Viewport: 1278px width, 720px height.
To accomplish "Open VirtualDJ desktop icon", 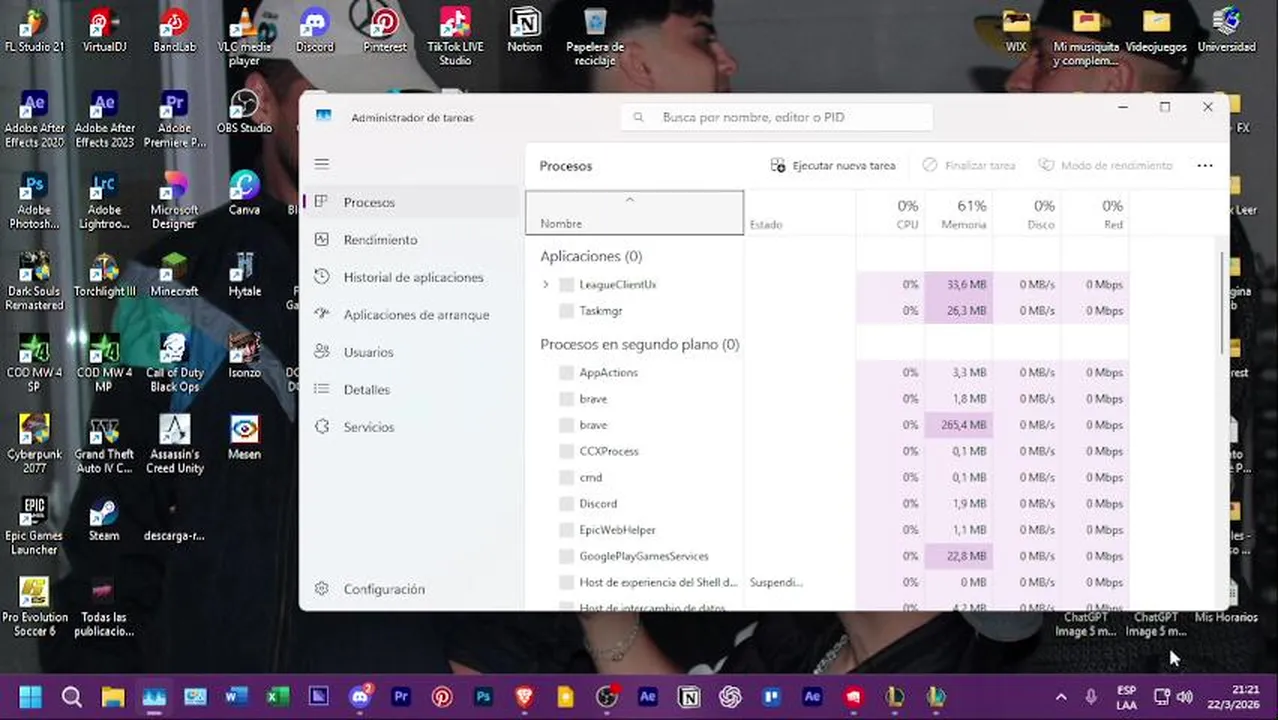I will point(104,31).
